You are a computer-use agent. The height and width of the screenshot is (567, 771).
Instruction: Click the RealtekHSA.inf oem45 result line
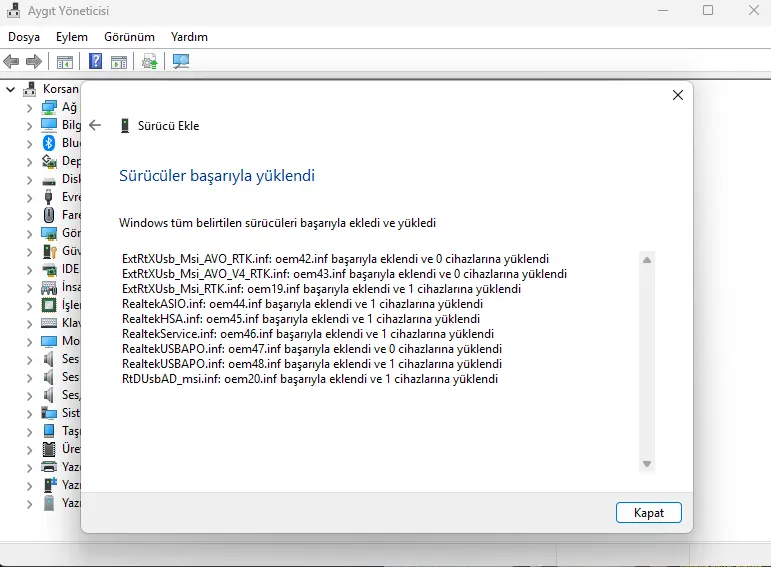click(x=301, y=319)
